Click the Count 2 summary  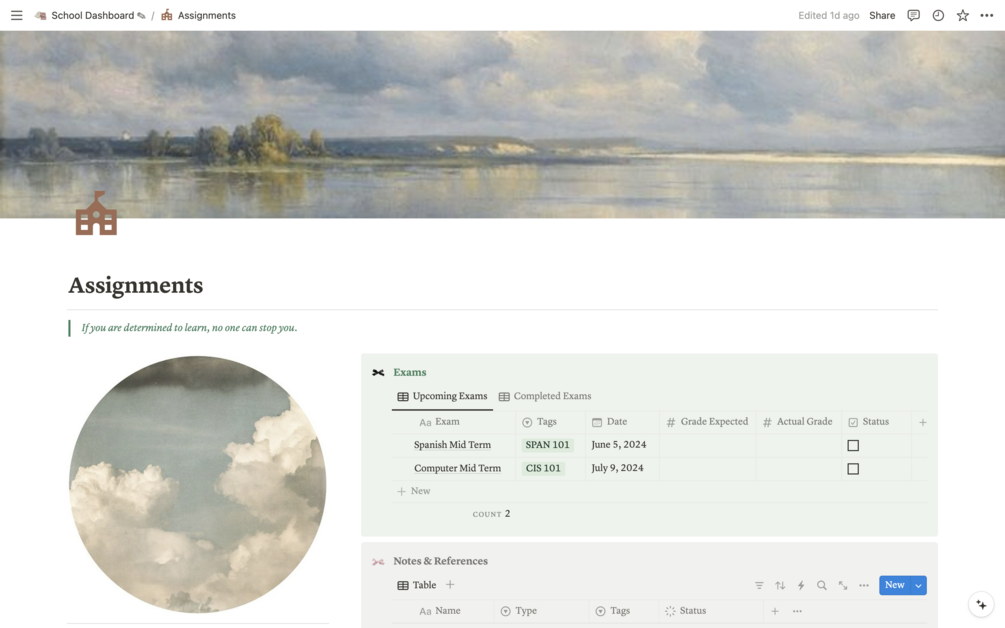coord(492,514)
